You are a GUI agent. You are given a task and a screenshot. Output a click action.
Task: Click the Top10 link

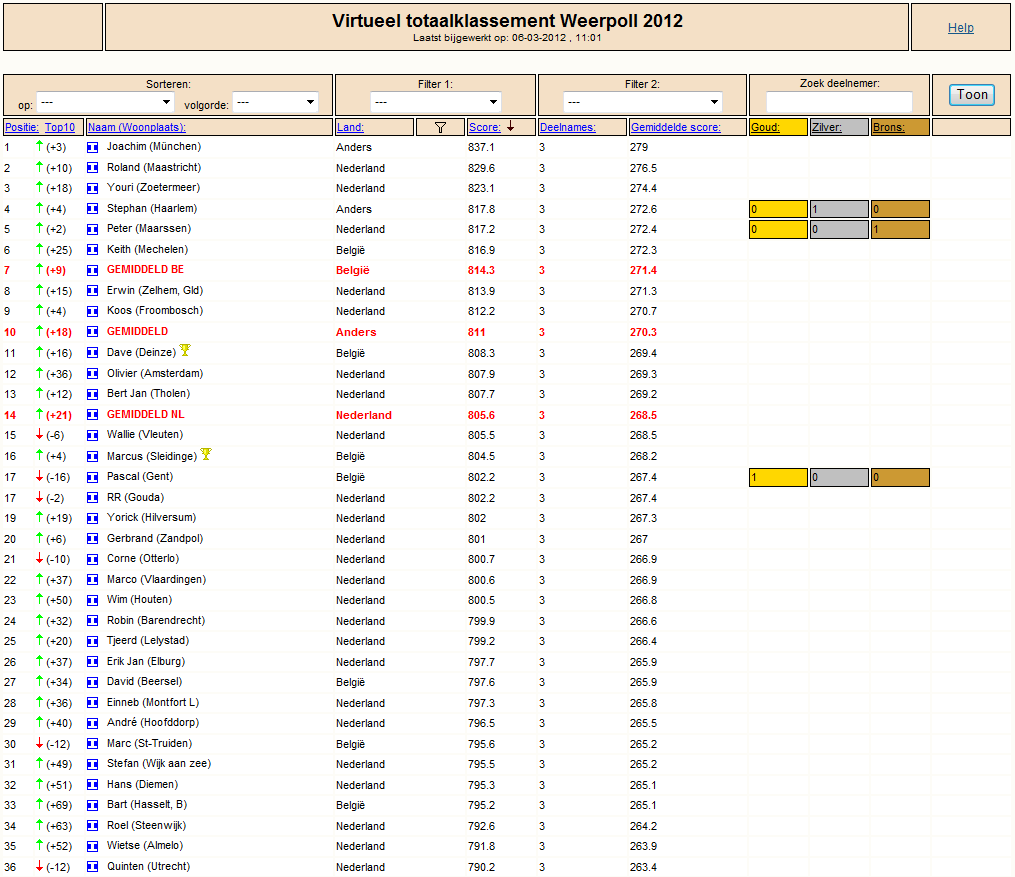pyautogui.click(x=60, y=128)
